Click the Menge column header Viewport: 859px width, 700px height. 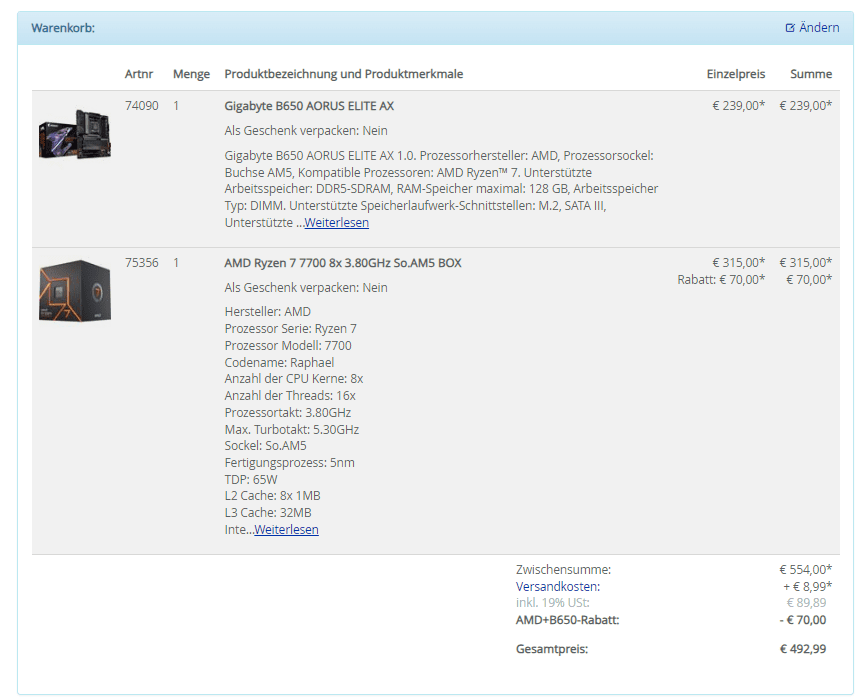(191, 74)
